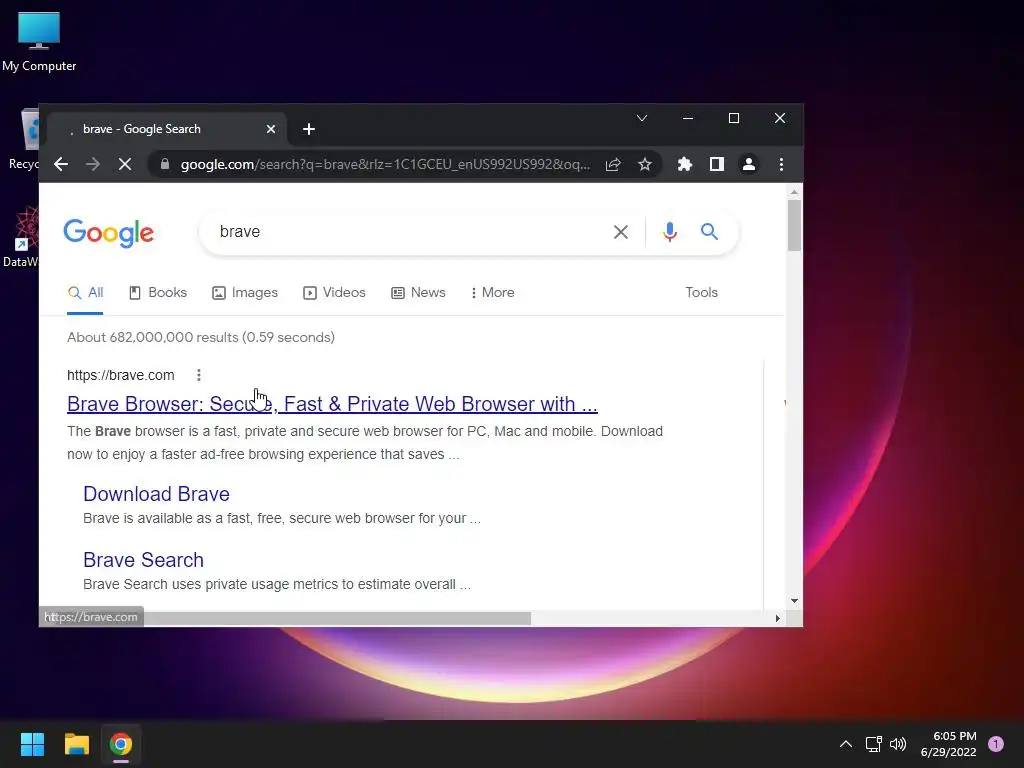Viewport: 1024px width, 768px height.
Task: Open options dots beside https://brave.com
Action: (199, 375)
